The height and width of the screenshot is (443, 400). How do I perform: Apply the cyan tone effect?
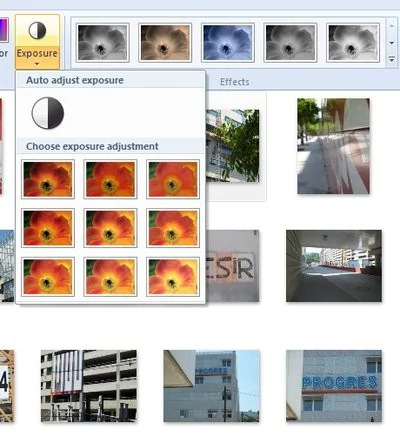pyautogui.click(x=228, y=43)
